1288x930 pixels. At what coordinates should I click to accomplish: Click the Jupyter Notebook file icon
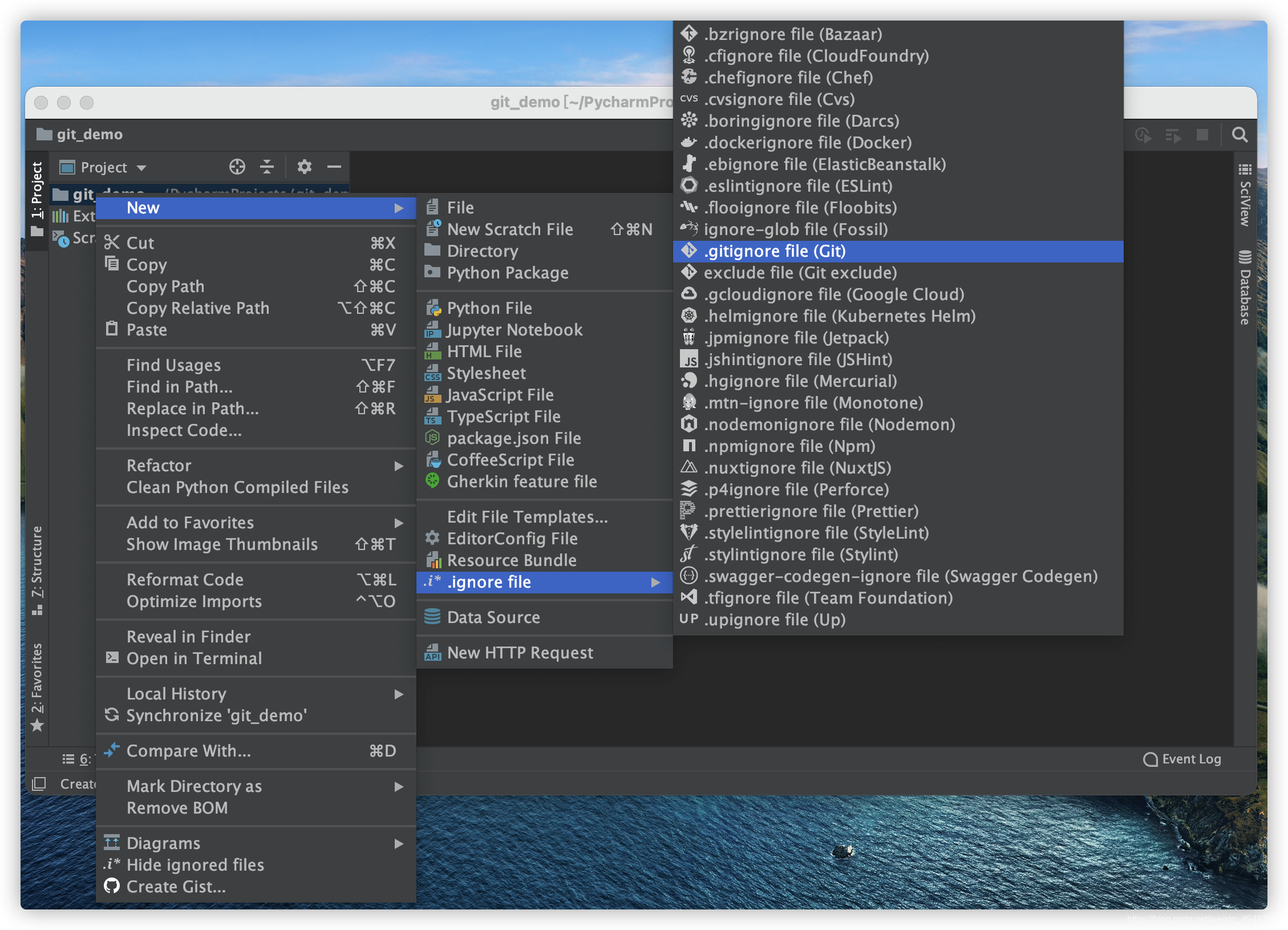pyautogui.click(x=433, y=330)
